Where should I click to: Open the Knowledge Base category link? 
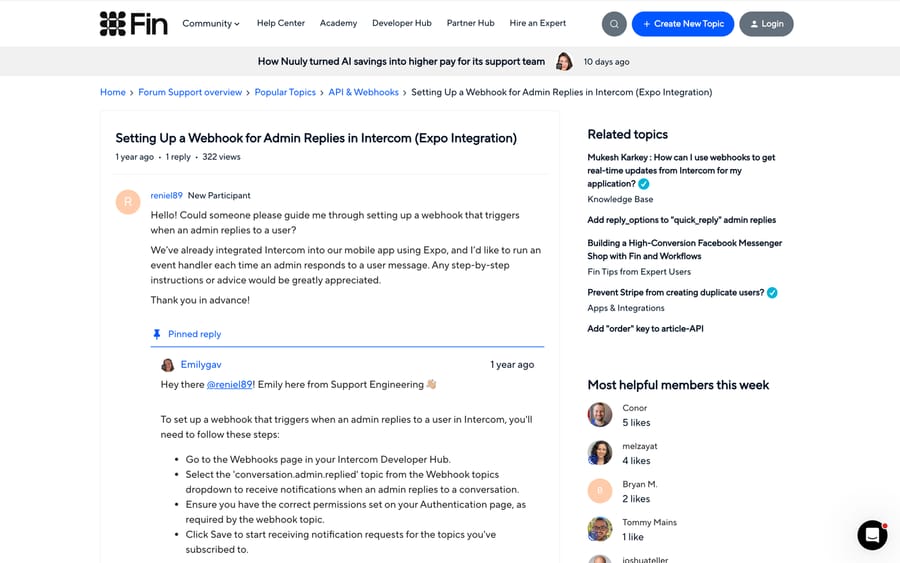(620, 199)
